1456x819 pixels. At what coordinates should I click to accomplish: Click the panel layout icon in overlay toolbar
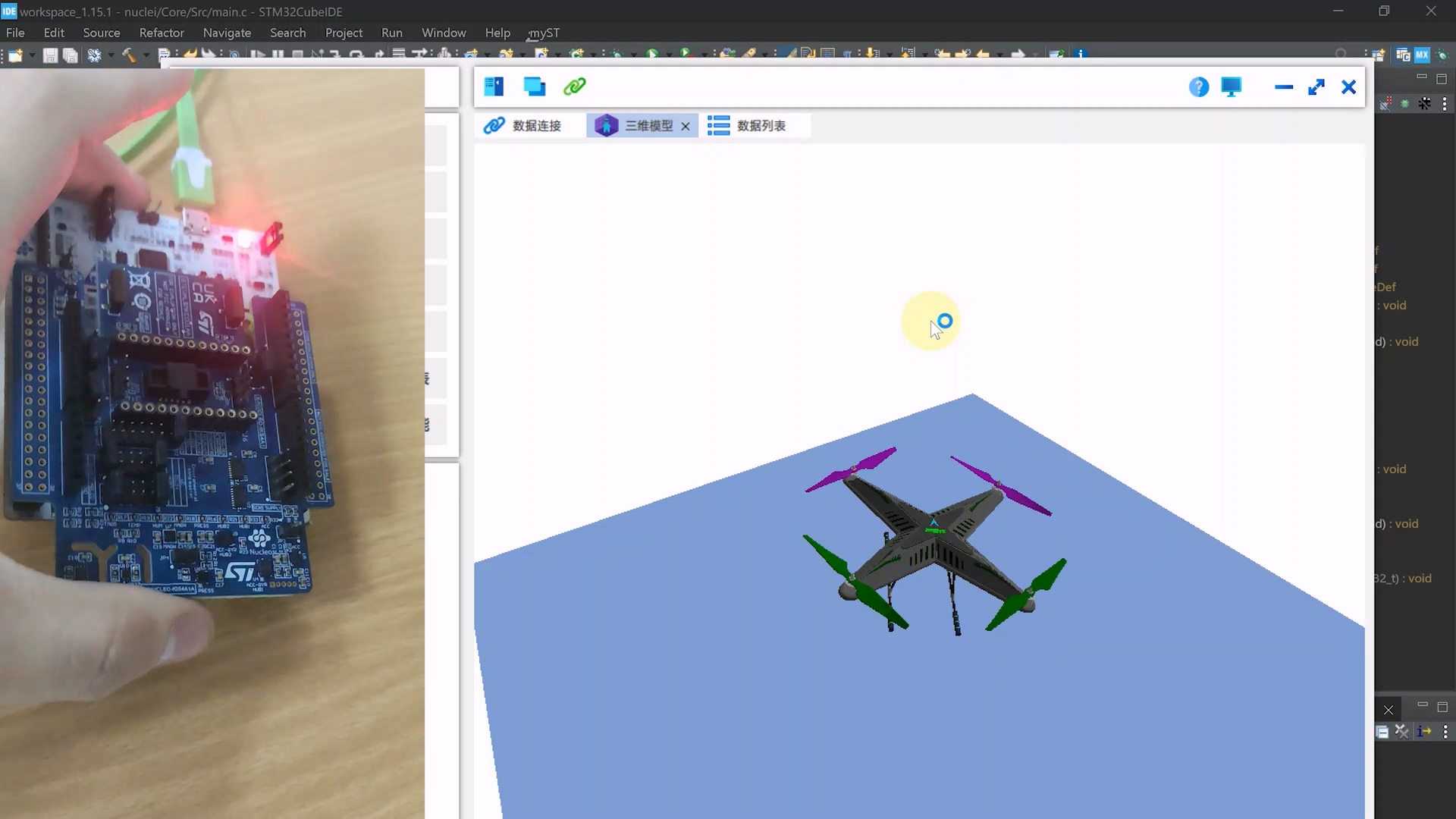(494, 86)
